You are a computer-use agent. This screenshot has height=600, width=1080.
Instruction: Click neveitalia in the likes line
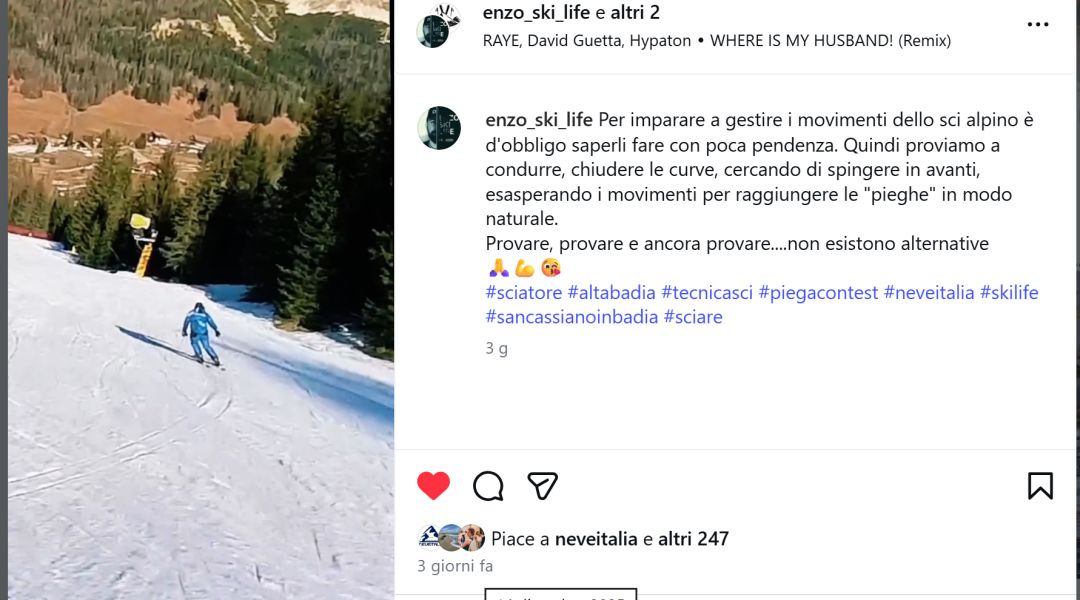coord(596,539)
